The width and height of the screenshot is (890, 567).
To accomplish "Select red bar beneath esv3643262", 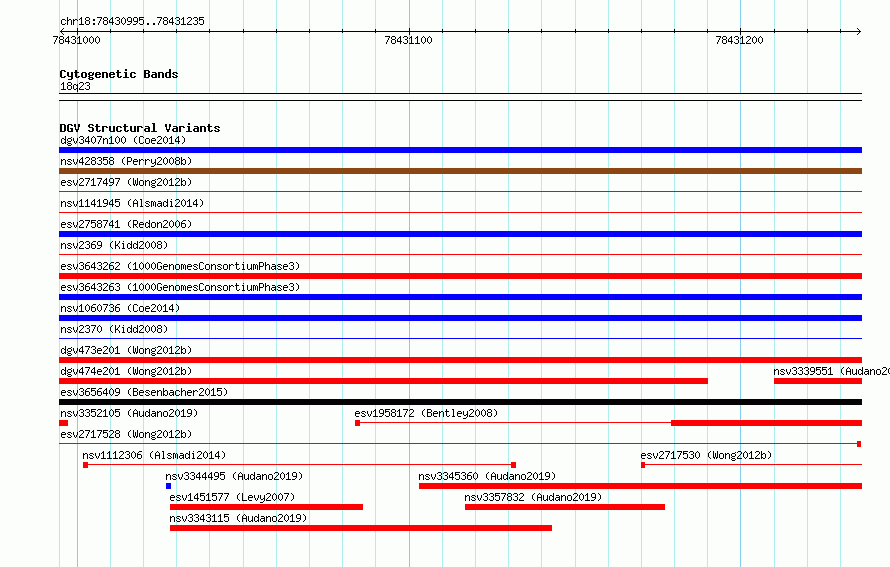I will coord(460,276).
